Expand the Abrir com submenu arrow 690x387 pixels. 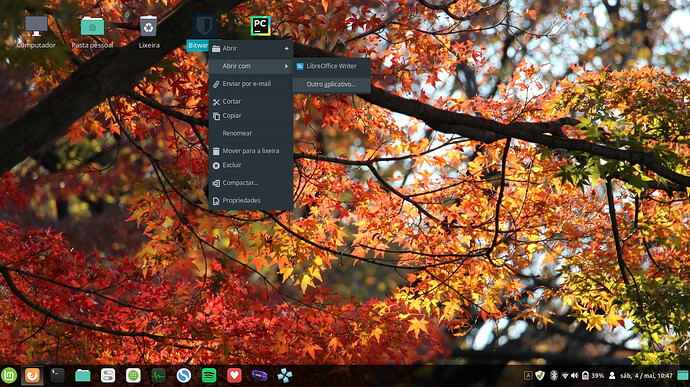286,66
